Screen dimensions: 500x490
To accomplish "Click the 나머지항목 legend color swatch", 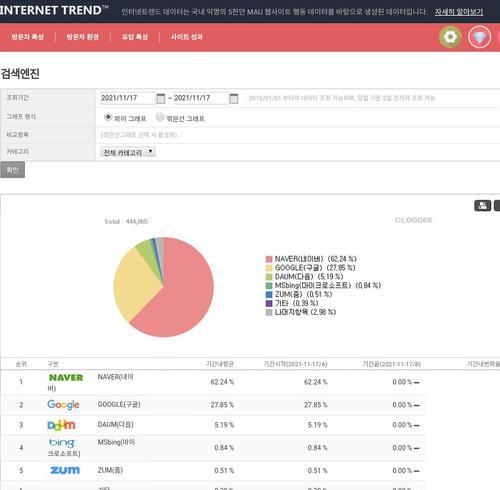I will [269, 312].
